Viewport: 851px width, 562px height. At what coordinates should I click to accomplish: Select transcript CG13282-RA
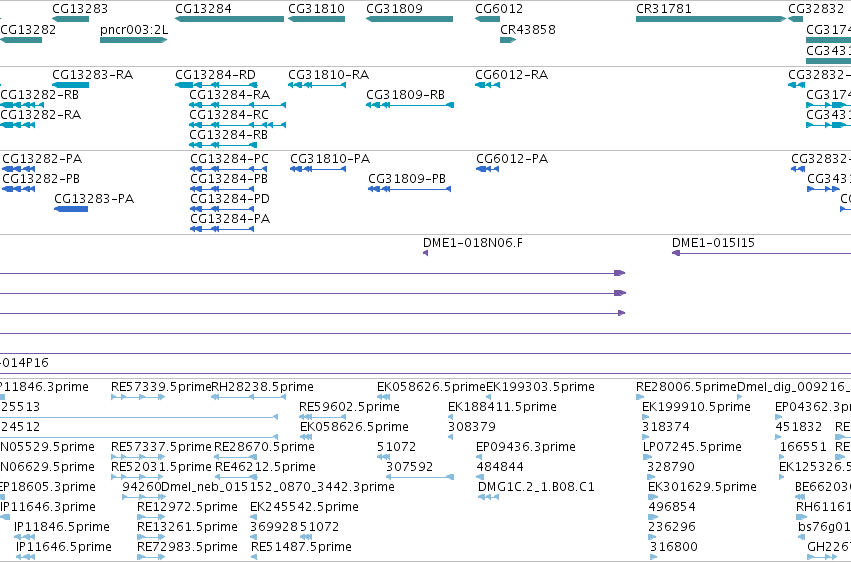(x=17, y=125)
